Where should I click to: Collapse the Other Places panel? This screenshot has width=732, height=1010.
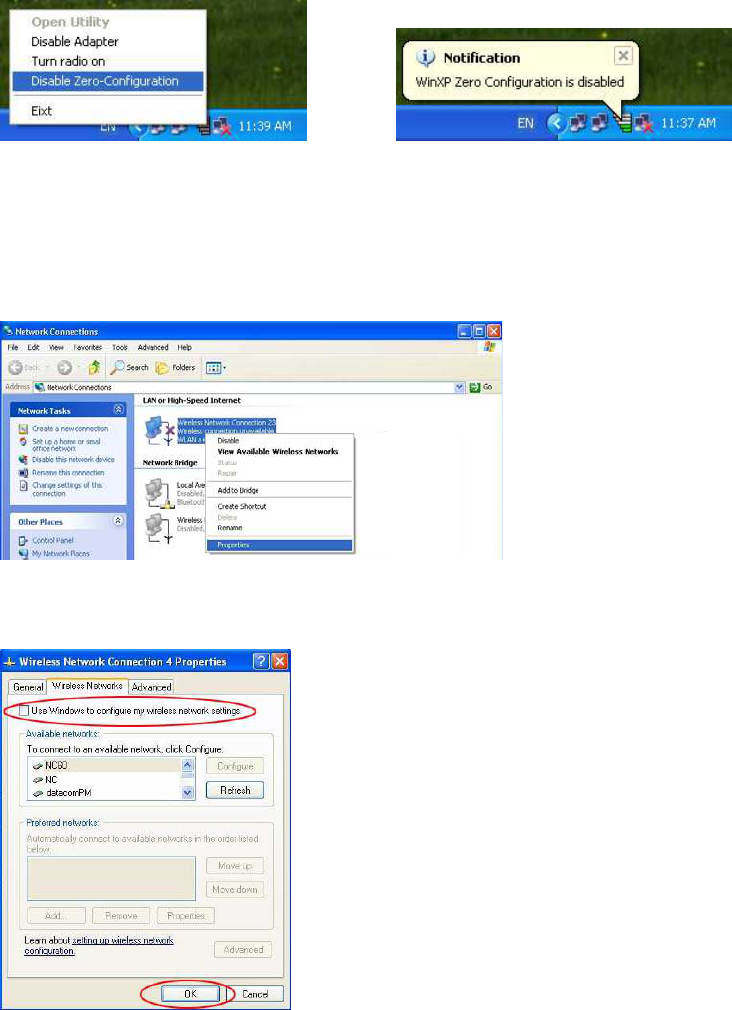pos(119,520)
